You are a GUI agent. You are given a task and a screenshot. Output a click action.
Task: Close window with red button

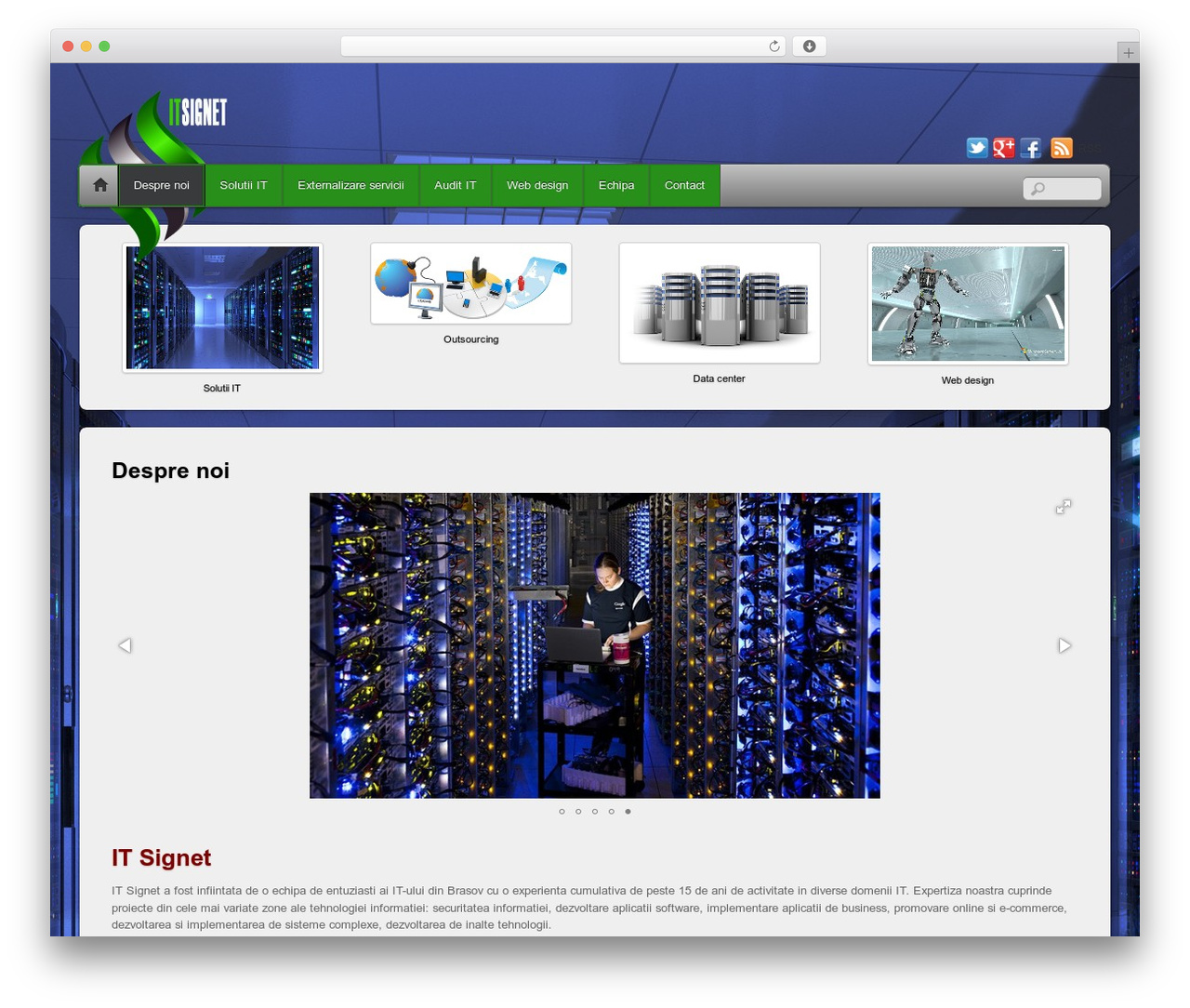68,46
